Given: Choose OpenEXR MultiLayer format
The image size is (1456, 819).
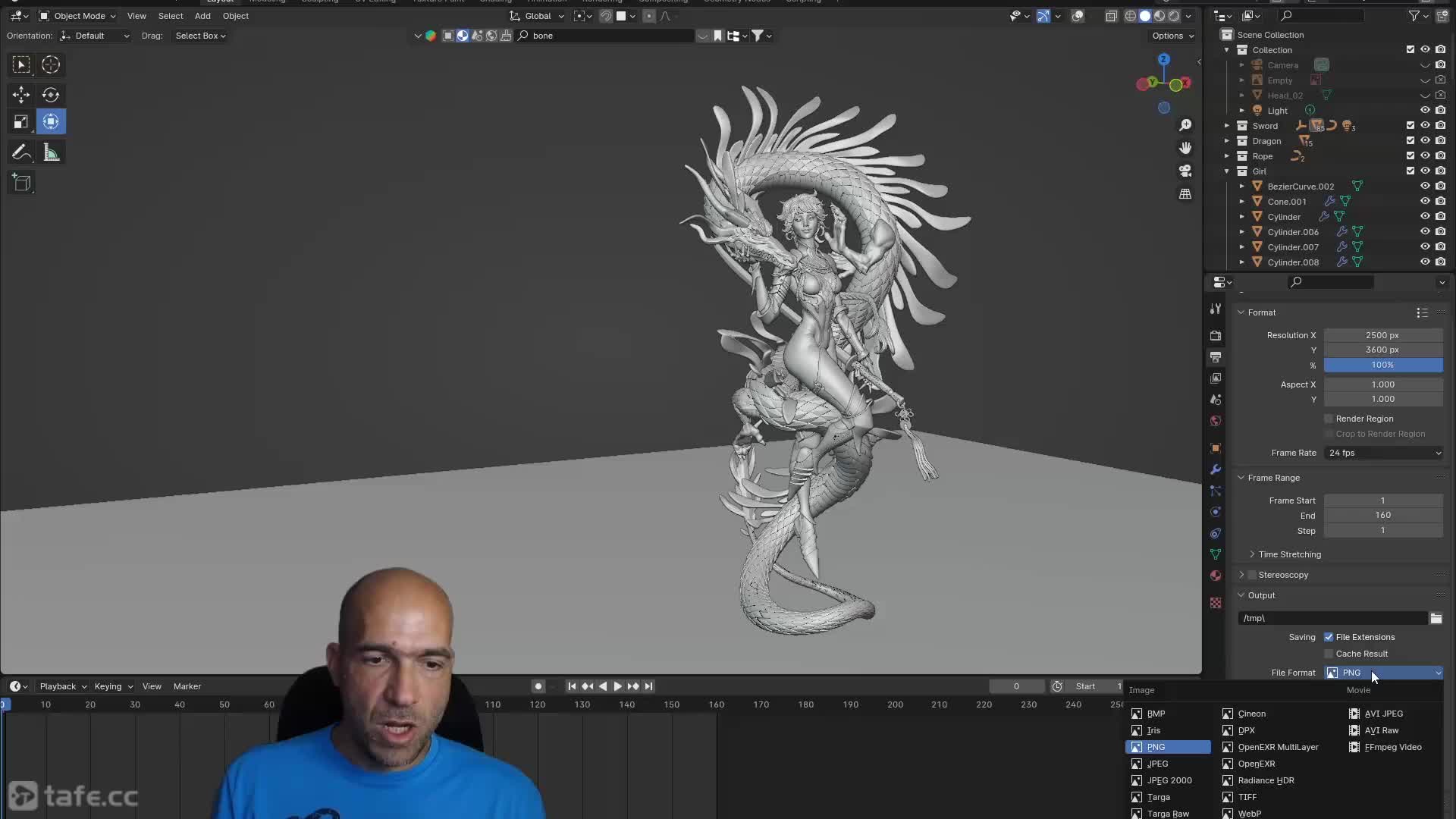Looking at the screenshot, I should click(1278, 747).
